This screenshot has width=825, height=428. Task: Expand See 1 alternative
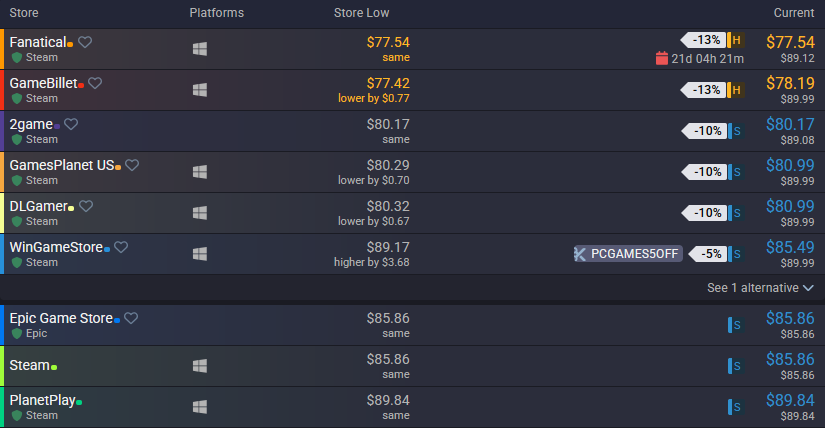pos(760,288)
